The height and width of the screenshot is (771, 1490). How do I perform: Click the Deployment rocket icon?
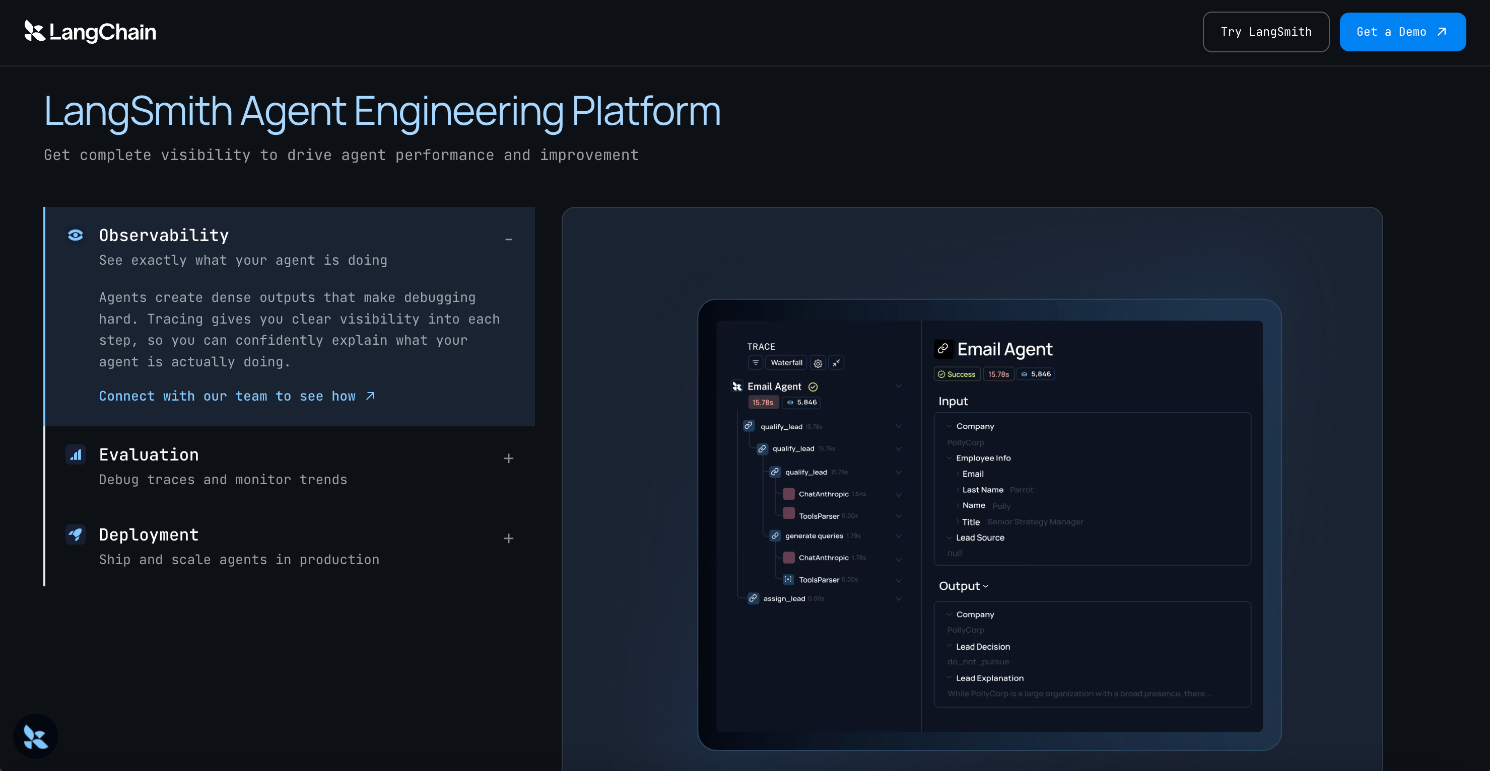76,534
